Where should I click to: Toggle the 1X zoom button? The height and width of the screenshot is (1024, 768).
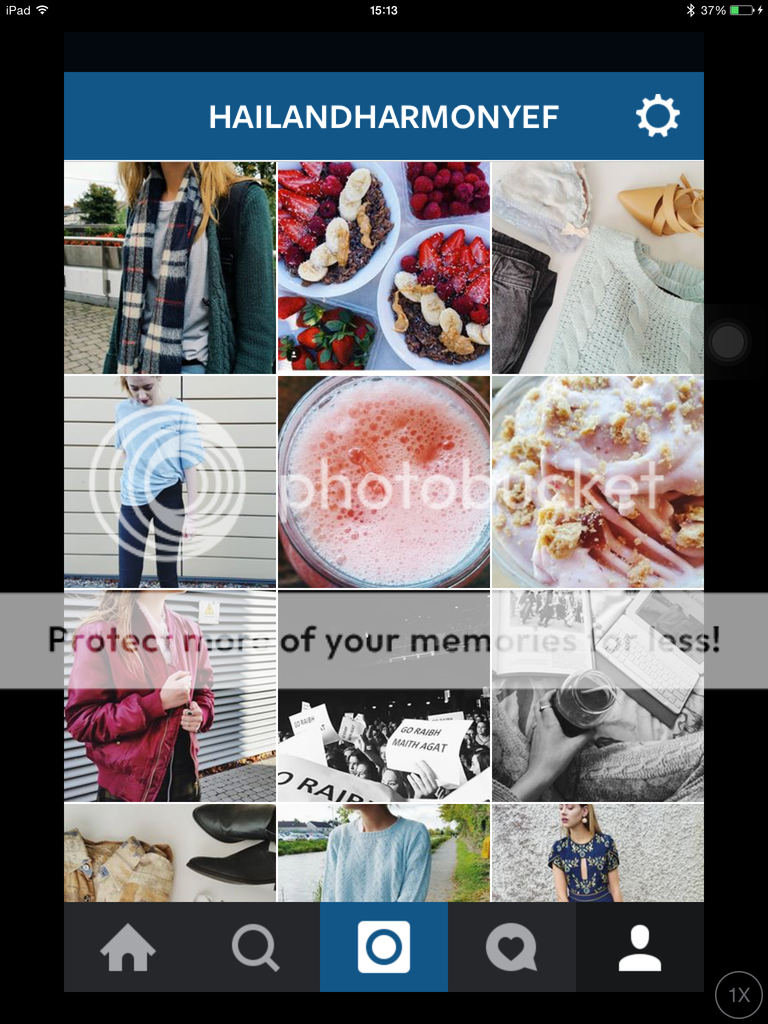click(x=739, y=995)
